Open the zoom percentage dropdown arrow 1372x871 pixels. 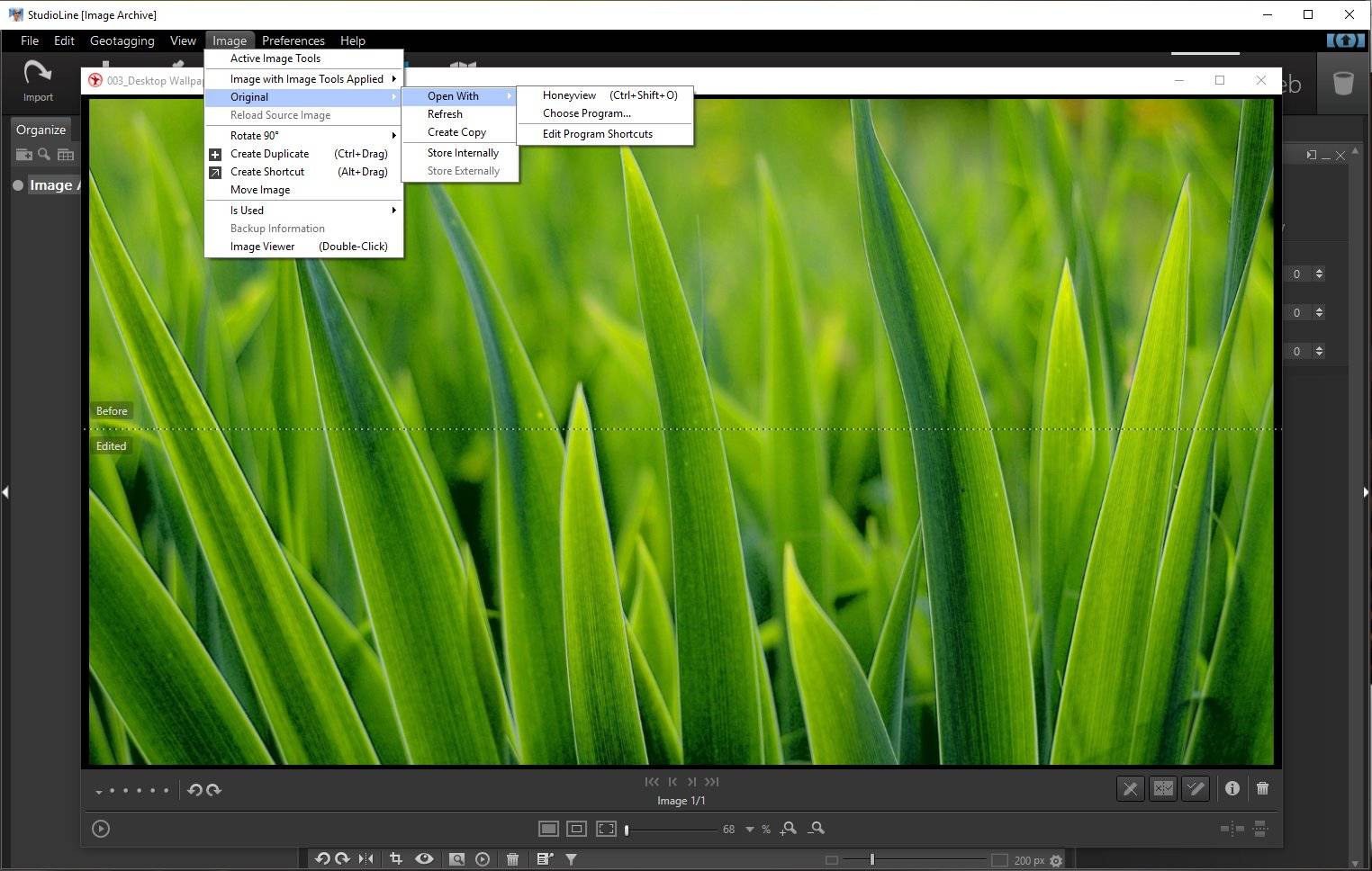(x=749, y=830)
